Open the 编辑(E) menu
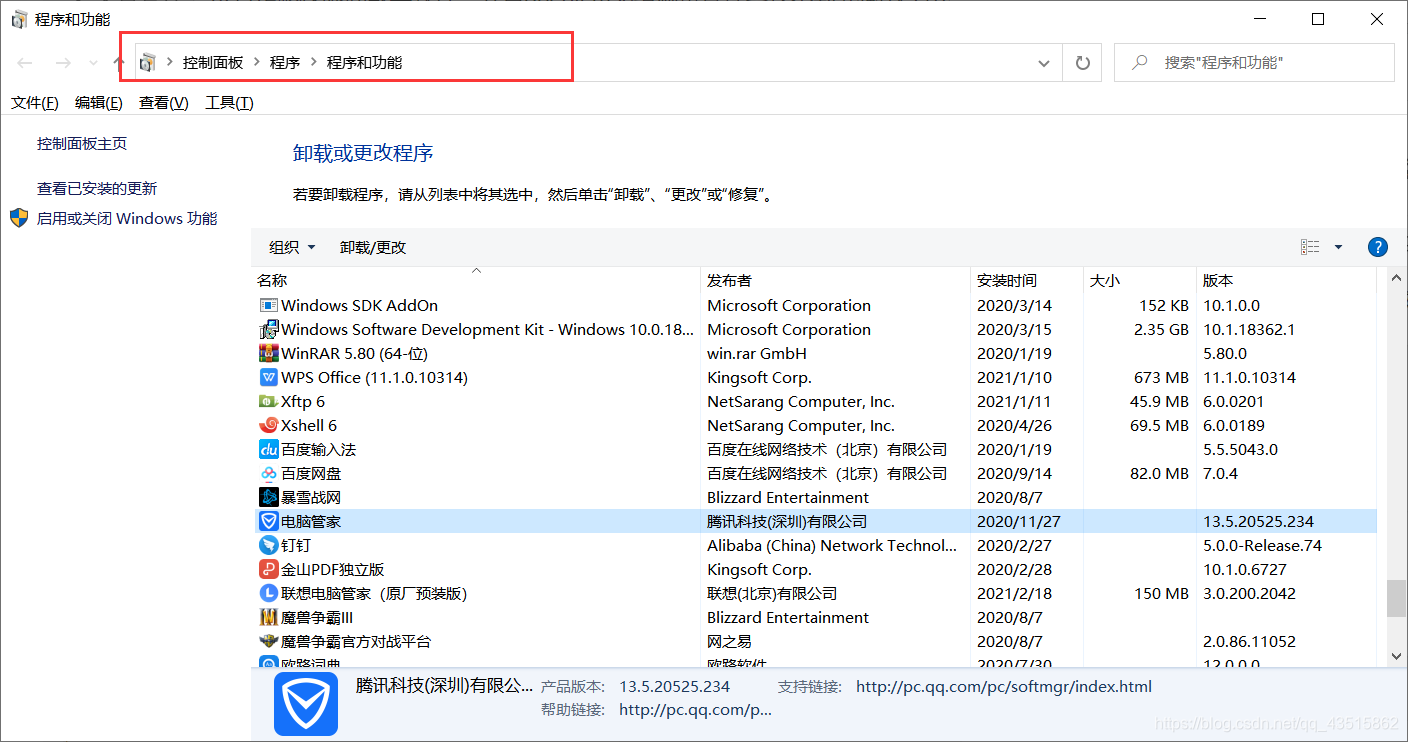The width and height of the screenshot is (1408, 742). (99, 102)
